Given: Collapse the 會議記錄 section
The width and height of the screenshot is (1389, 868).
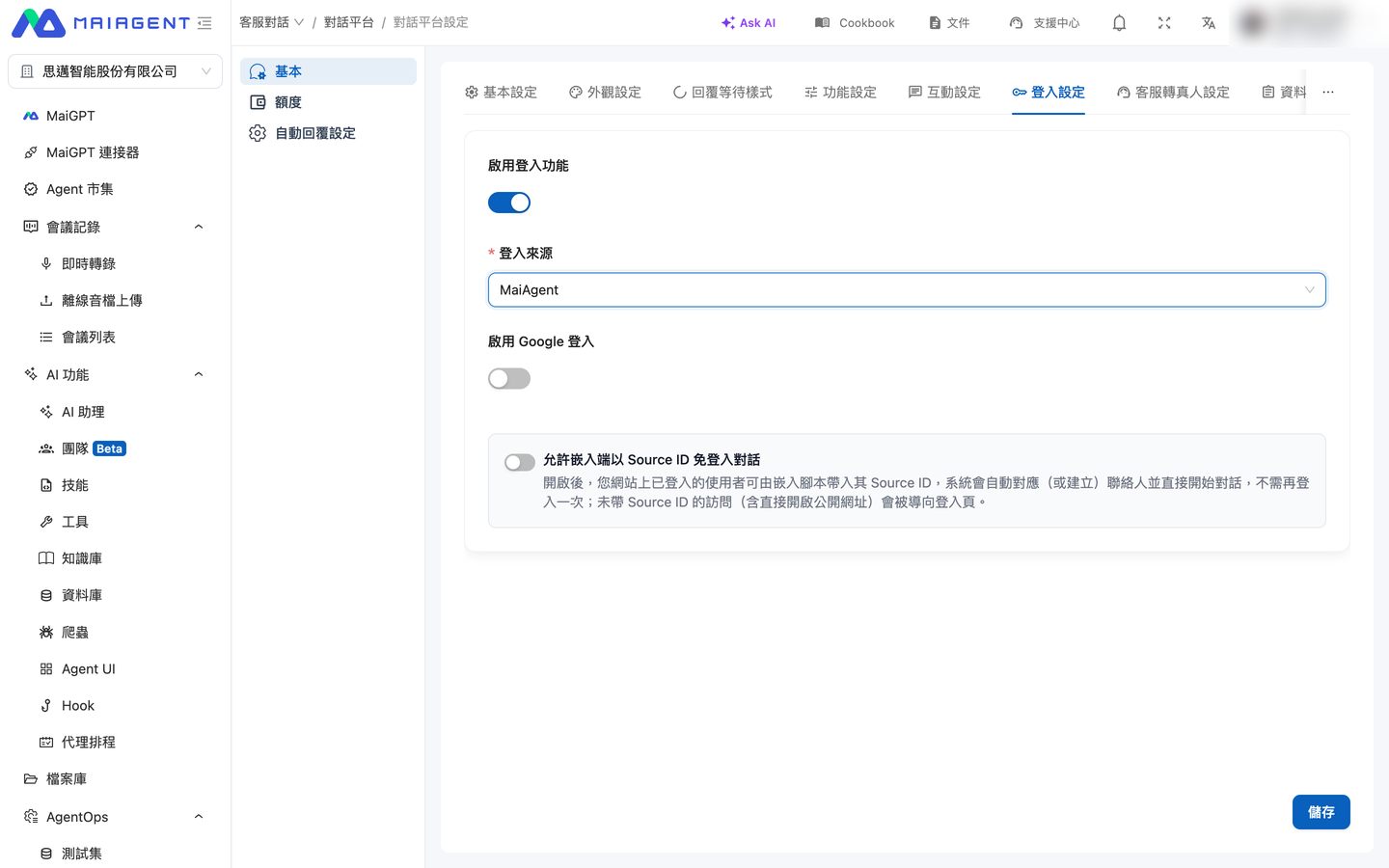Looking at the screenshot, I should point(199,227).
